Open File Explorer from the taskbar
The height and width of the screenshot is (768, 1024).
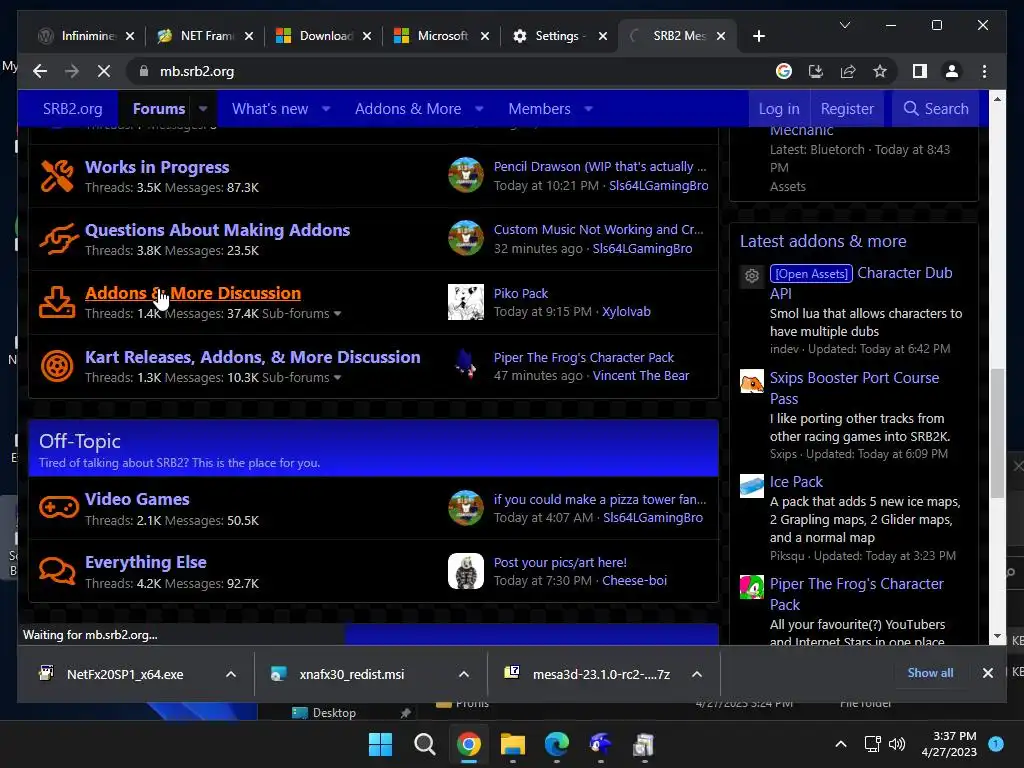point(513,744)
